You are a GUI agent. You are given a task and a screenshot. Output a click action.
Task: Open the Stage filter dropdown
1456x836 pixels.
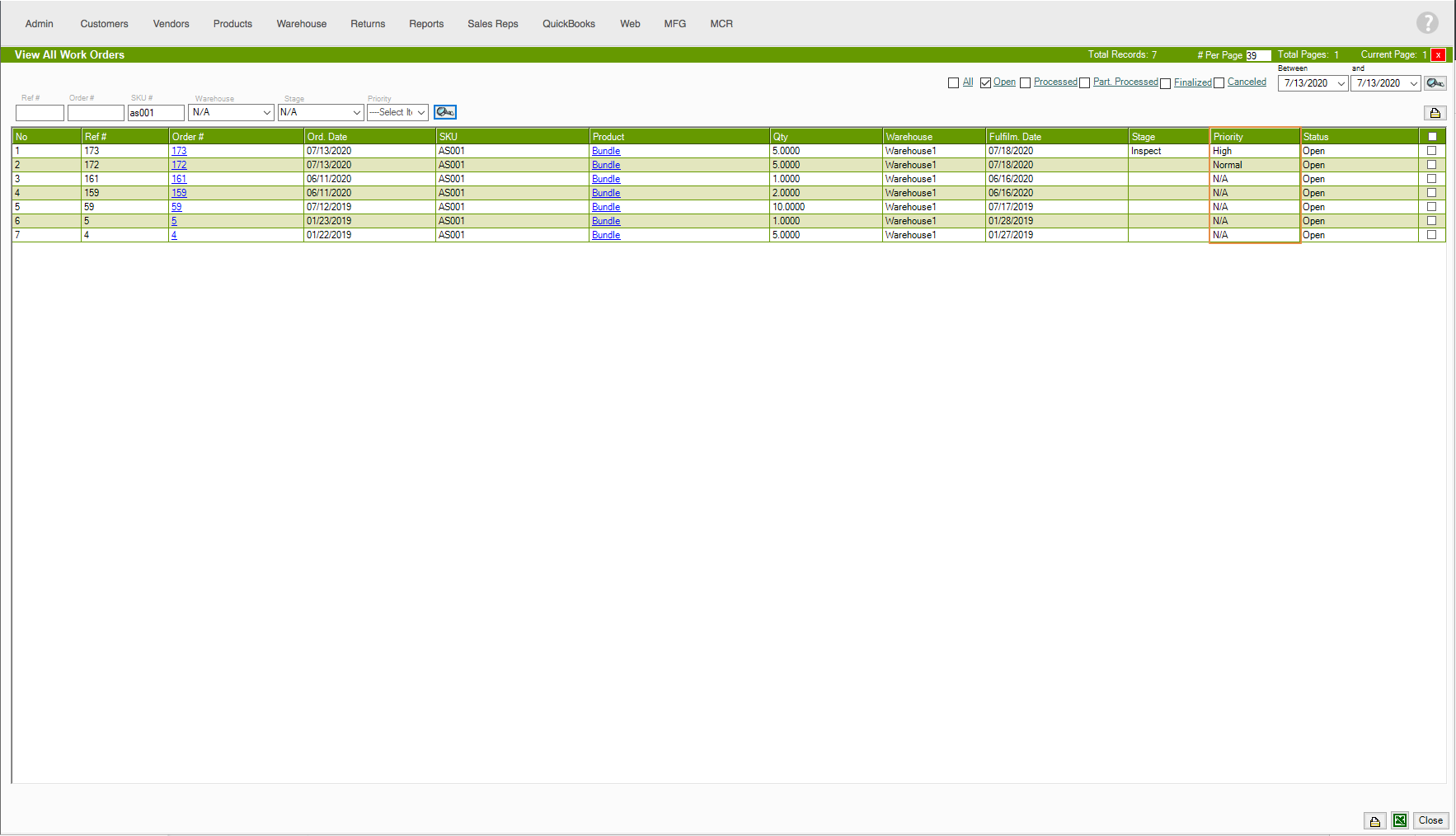(320, 112)
